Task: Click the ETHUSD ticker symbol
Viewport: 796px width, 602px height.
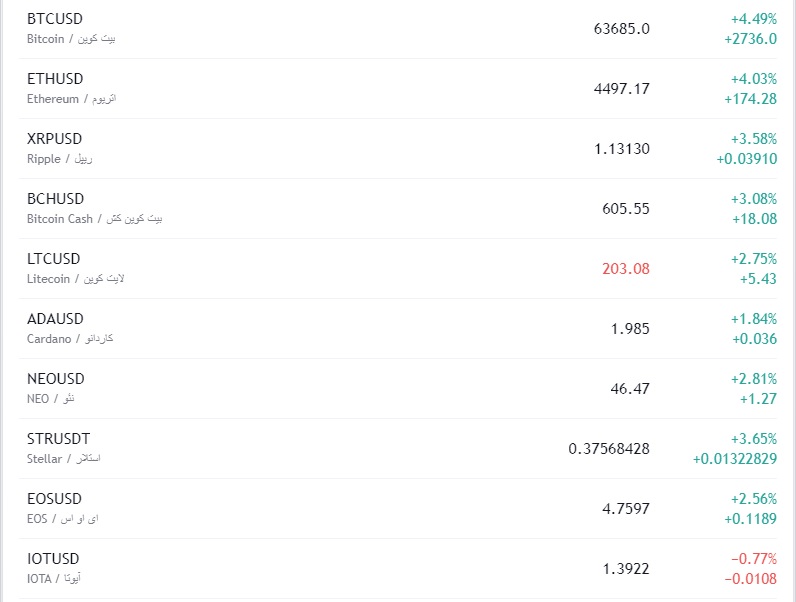Action: (x=55, y=79)
